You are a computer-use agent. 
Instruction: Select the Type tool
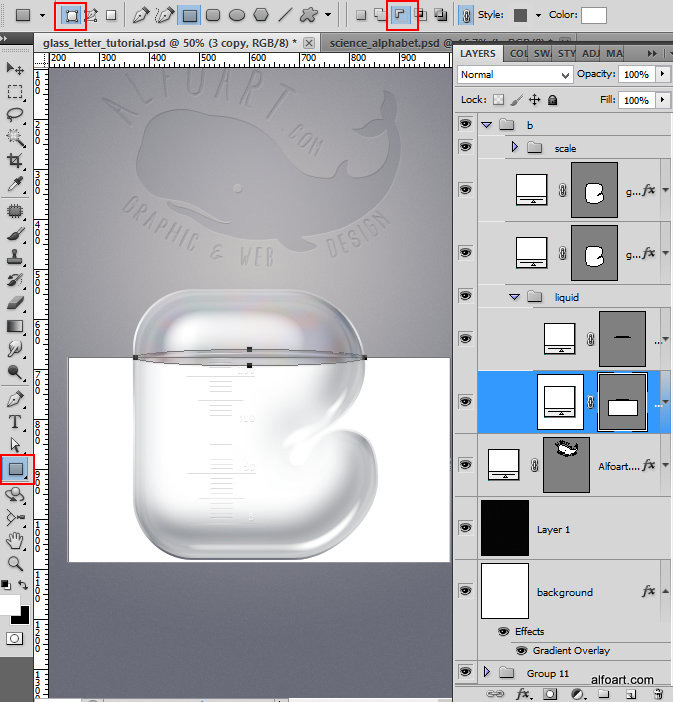pyautogui.click(x=16, y=422)
